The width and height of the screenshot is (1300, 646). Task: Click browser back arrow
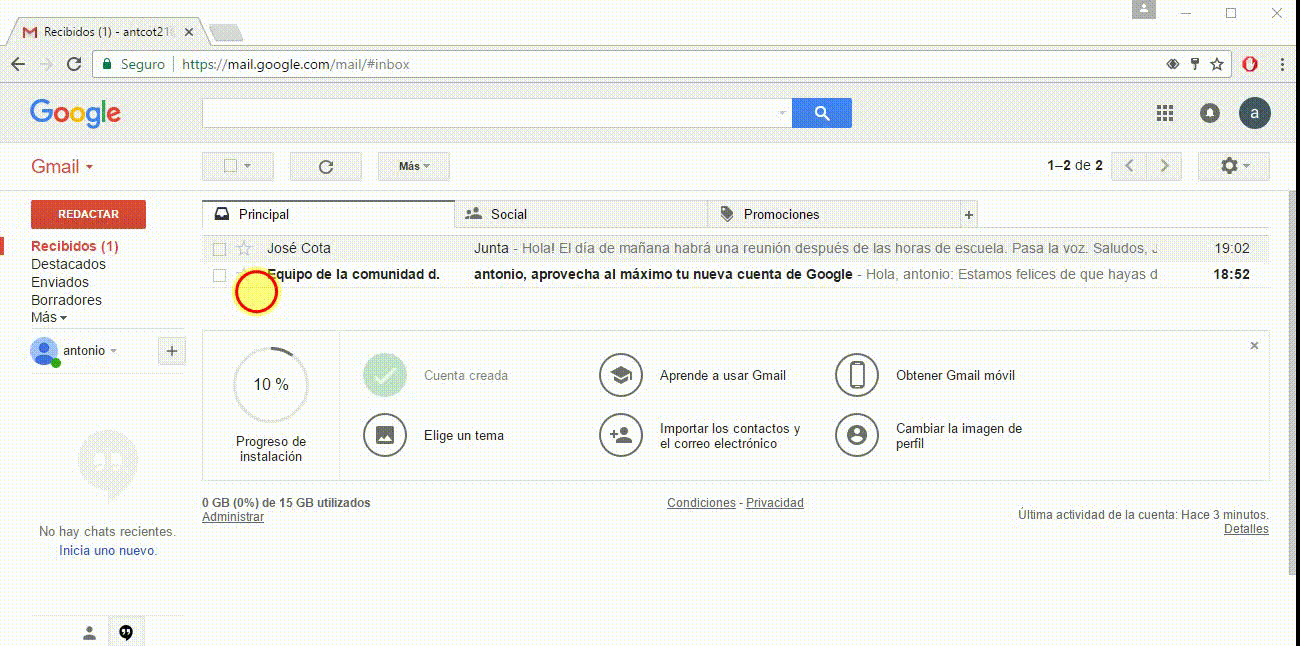18,64
